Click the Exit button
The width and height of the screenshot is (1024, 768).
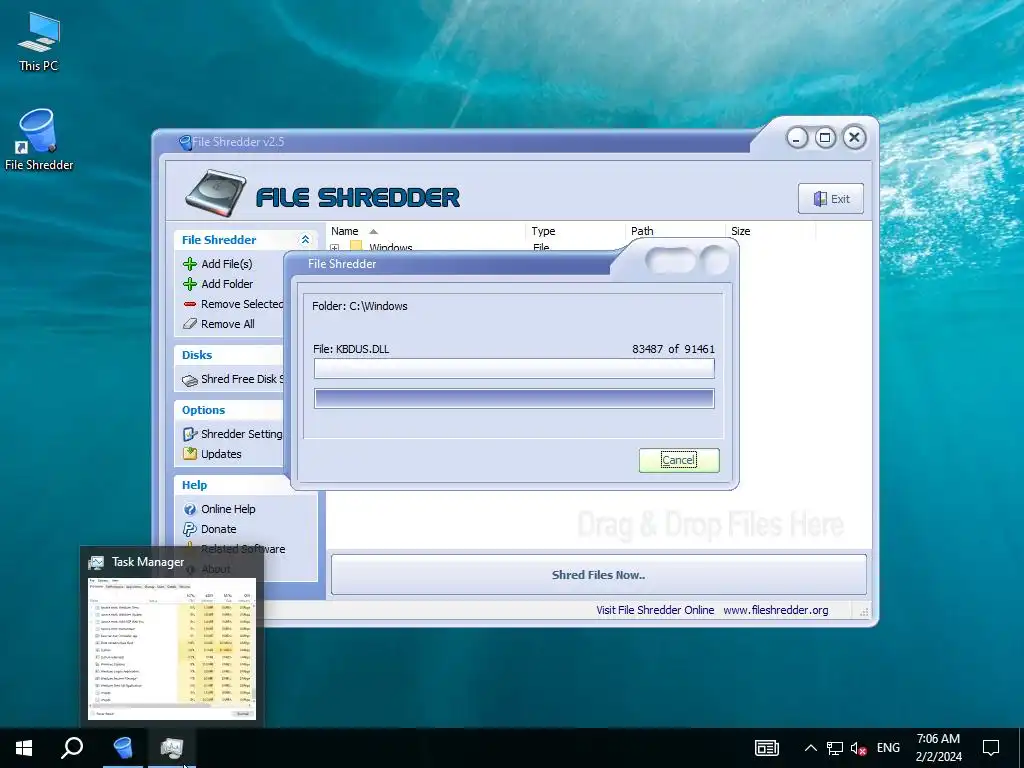[x=831, y=199]
